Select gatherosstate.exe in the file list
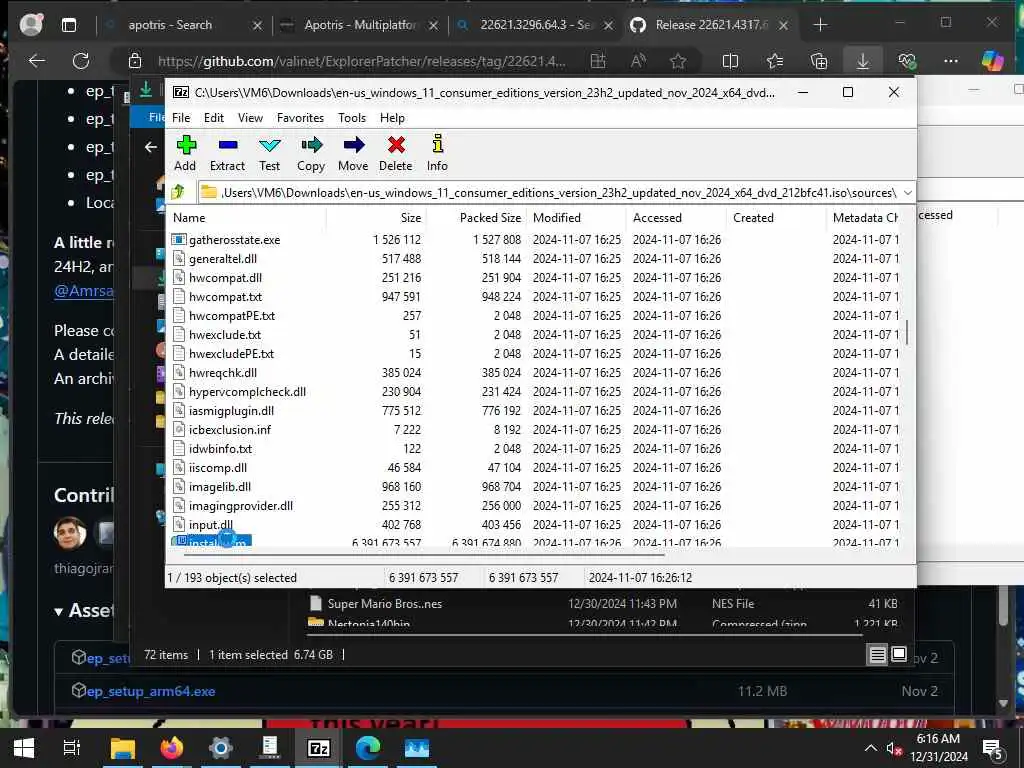Screen dimensions: 1024x768 (x=234, y=240)
